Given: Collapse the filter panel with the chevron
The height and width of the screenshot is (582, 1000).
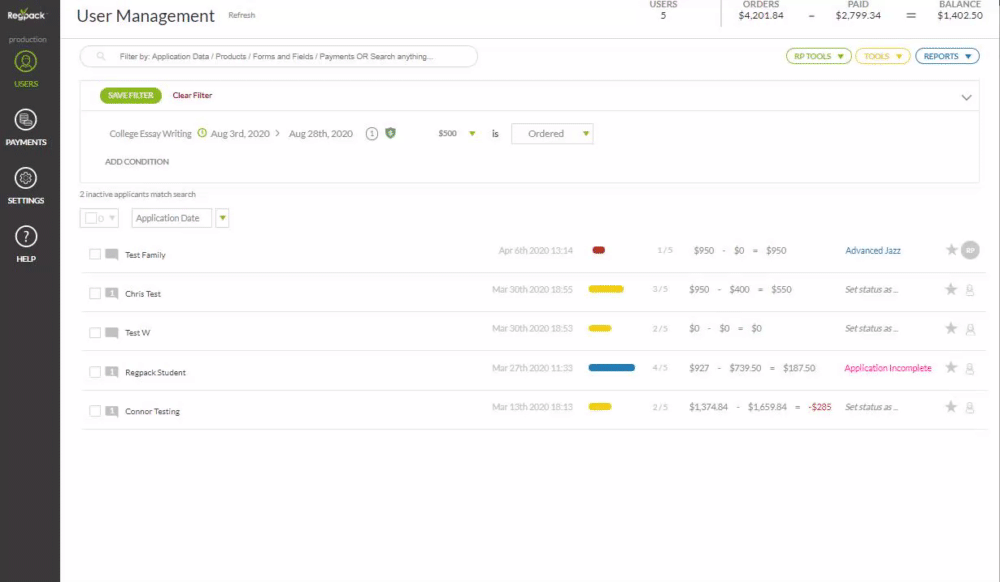Looking at the screenshot, I should click(966, 98).
